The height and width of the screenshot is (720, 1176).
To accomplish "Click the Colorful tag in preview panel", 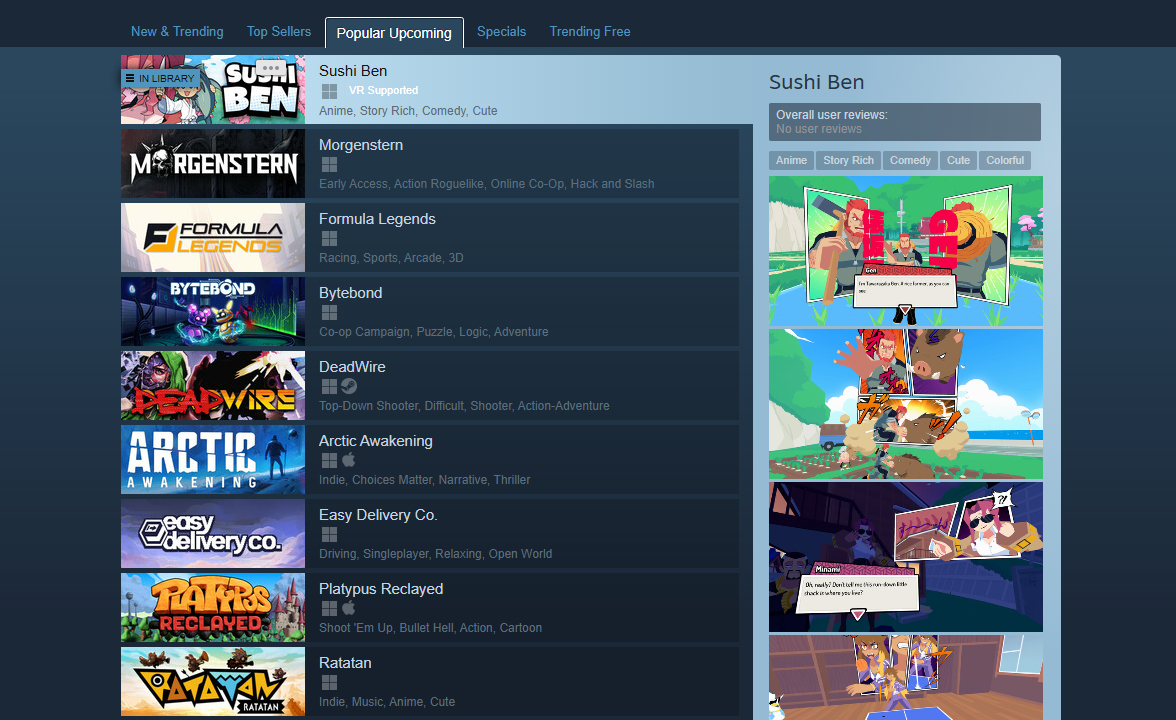I will 1004,160.
